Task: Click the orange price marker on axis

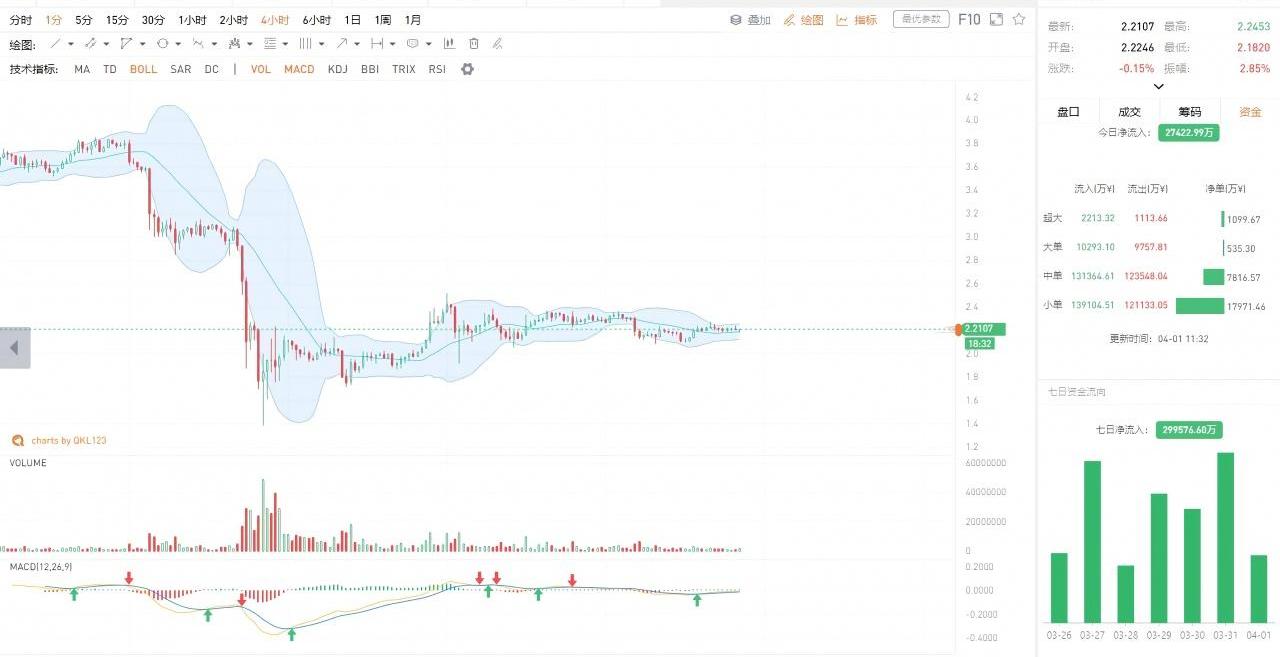Action: point(958,329)
